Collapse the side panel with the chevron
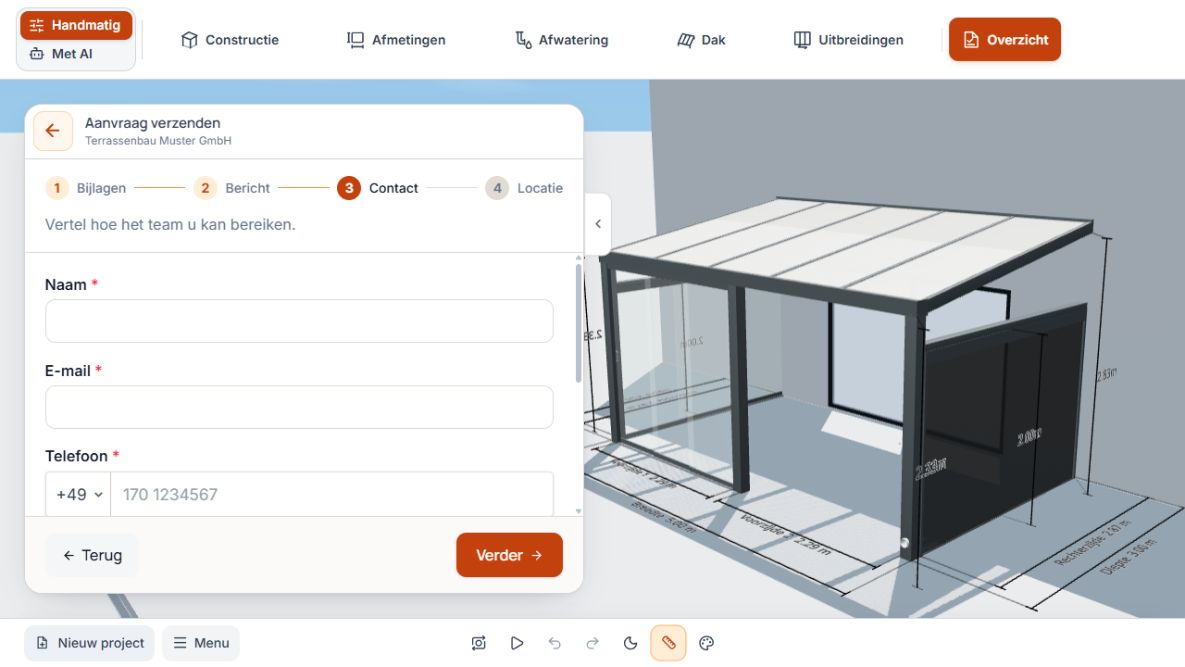 click(598, 224)
